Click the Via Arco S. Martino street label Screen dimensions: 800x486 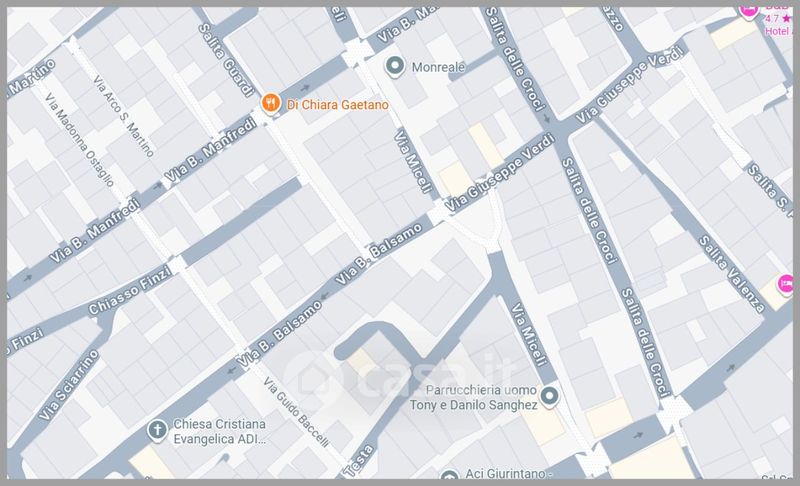(123, 116)
